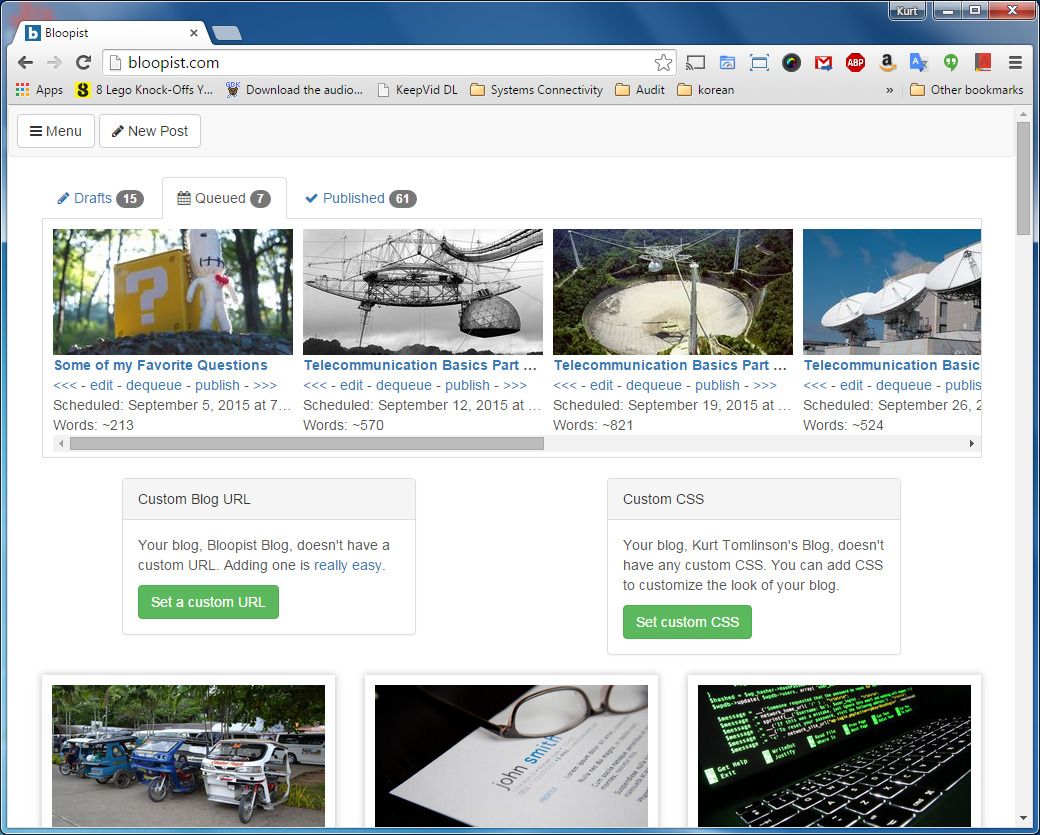Open the Some of my Favorite Questions thumbnail
Screen dimensions: 1040x835
pyautogui.click(x=172, y=290)
